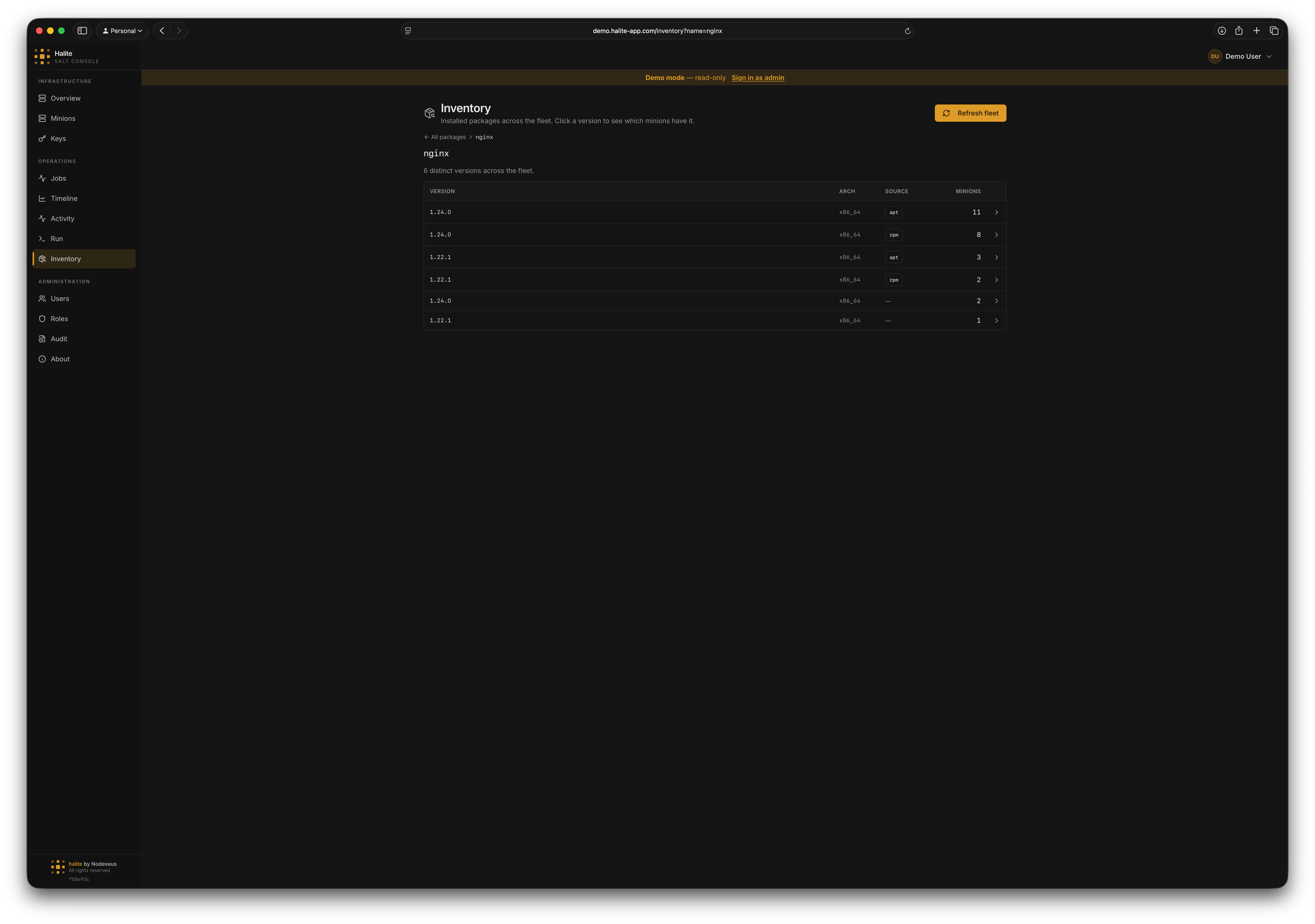
Task: Expand the 1.24.0 no-source row chevron
Action: point(997,301)
